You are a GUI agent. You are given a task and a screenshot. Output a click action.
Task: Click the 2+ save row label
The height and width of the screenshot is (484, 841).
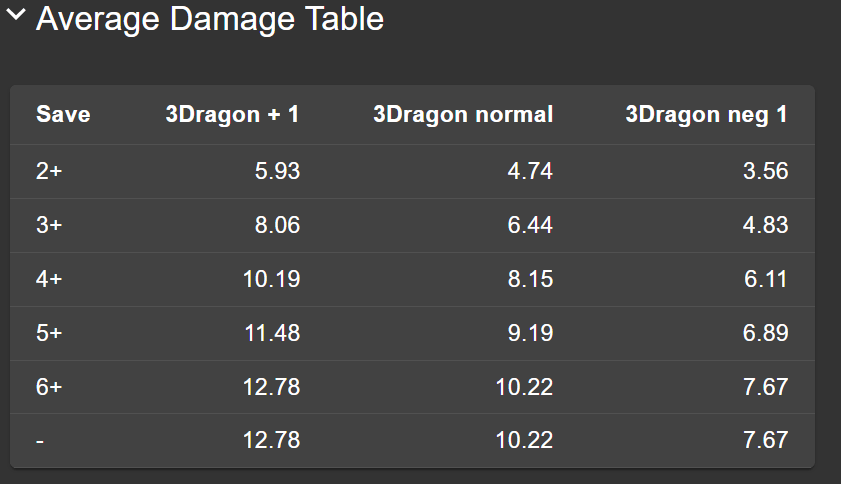pyautogui.click(x=49, y=171)
